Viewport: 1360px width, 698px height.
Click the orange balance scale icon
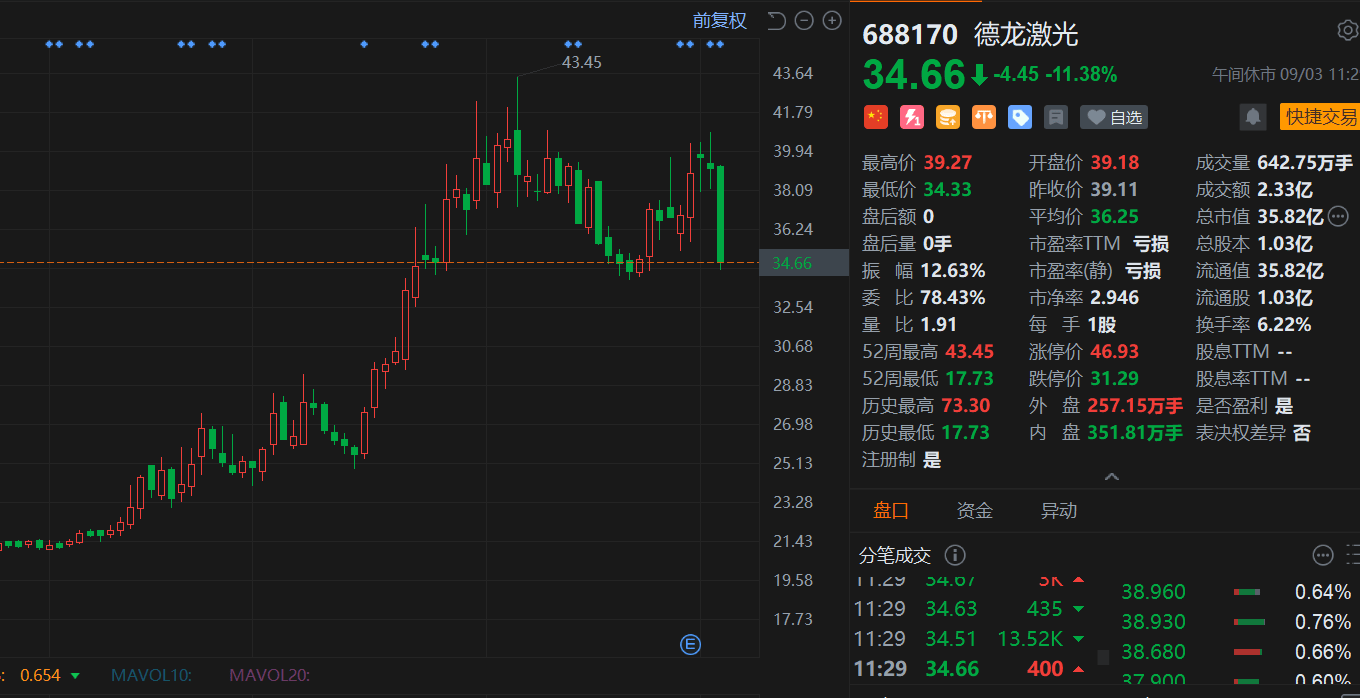tap(983, 117)
